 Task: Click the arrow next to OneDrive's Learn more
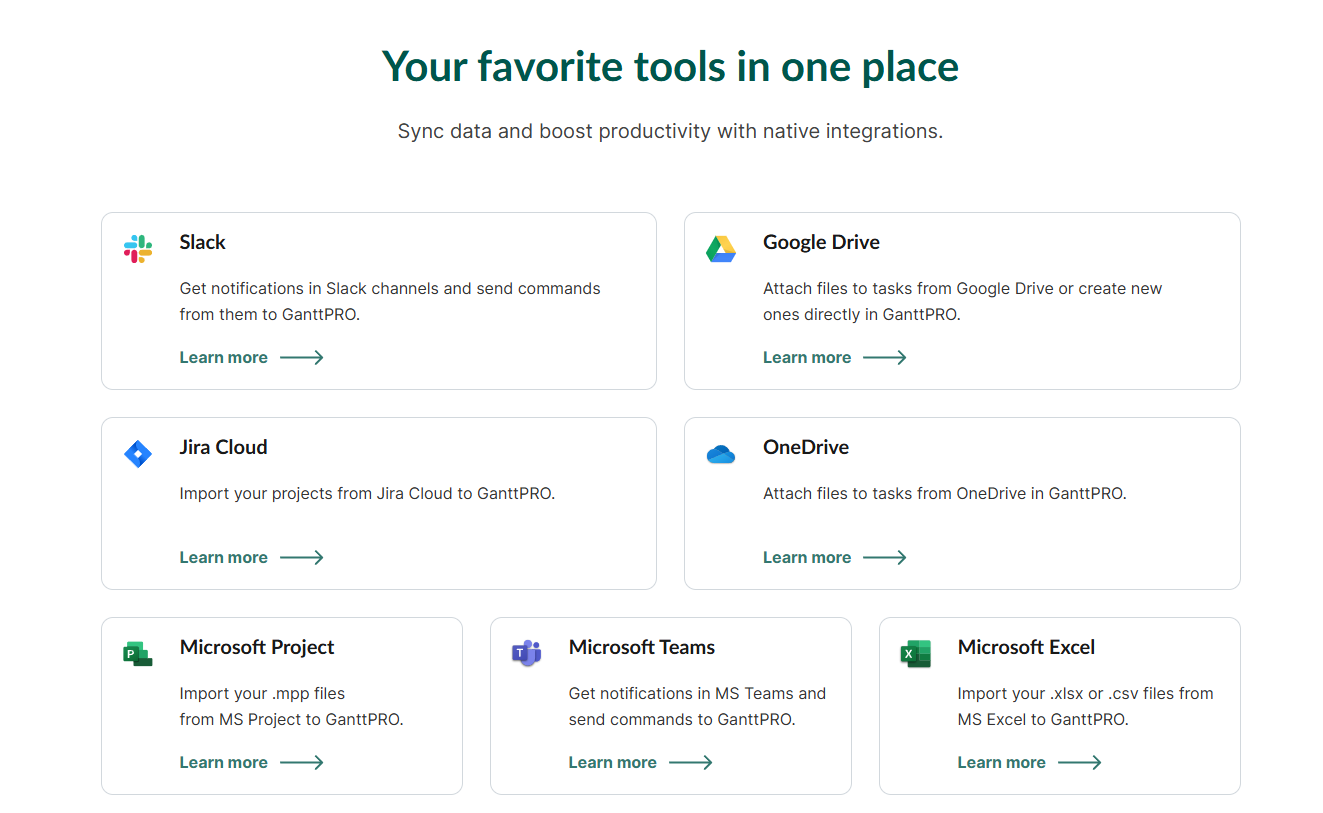coord(885,557)
